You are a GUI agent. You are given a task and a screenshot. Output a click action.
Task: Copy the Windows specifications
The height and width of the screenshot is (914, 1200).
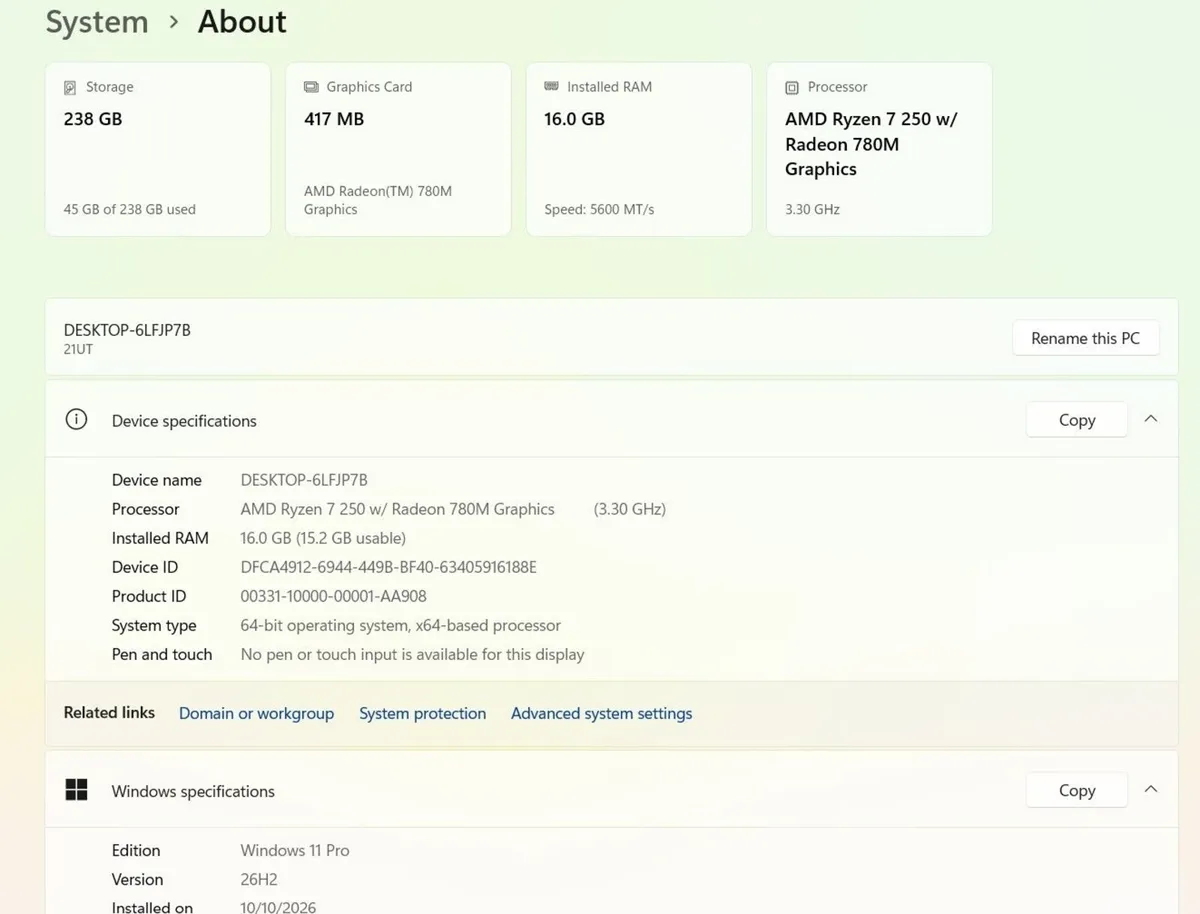[x=1077, y=790]
